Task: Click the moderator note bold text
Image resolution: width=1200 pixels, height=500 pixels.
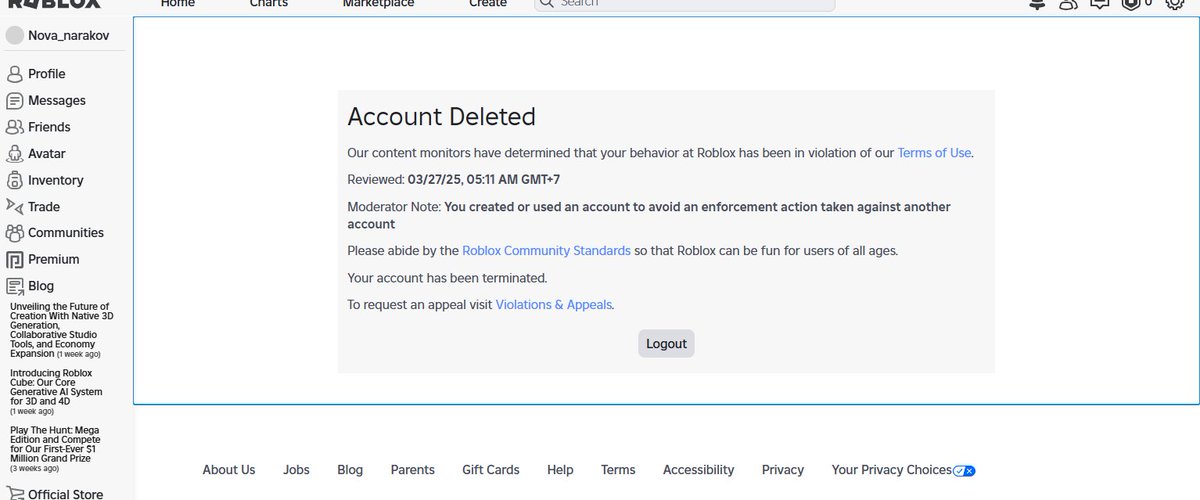Action: (x=649, y=215)
